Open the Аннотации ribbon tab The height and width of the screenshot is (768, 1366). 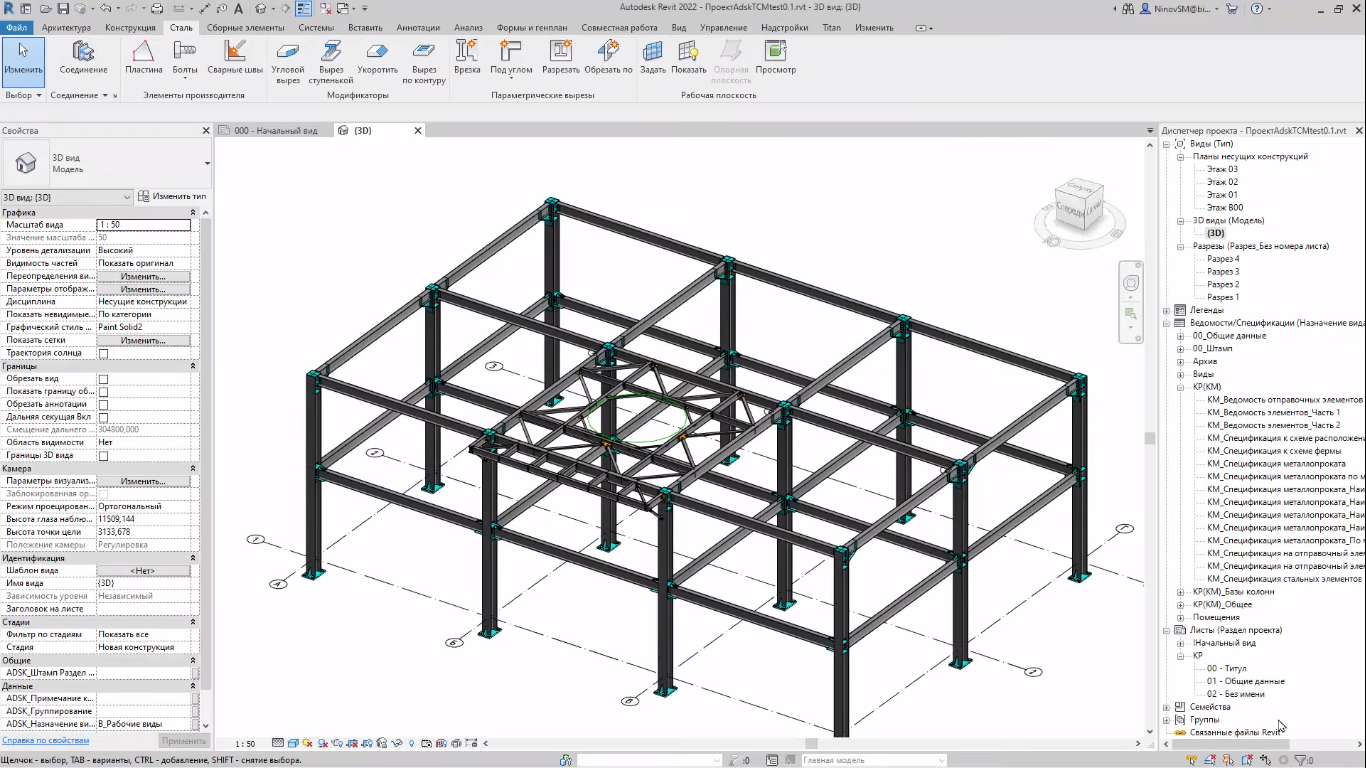coord(419,28)
